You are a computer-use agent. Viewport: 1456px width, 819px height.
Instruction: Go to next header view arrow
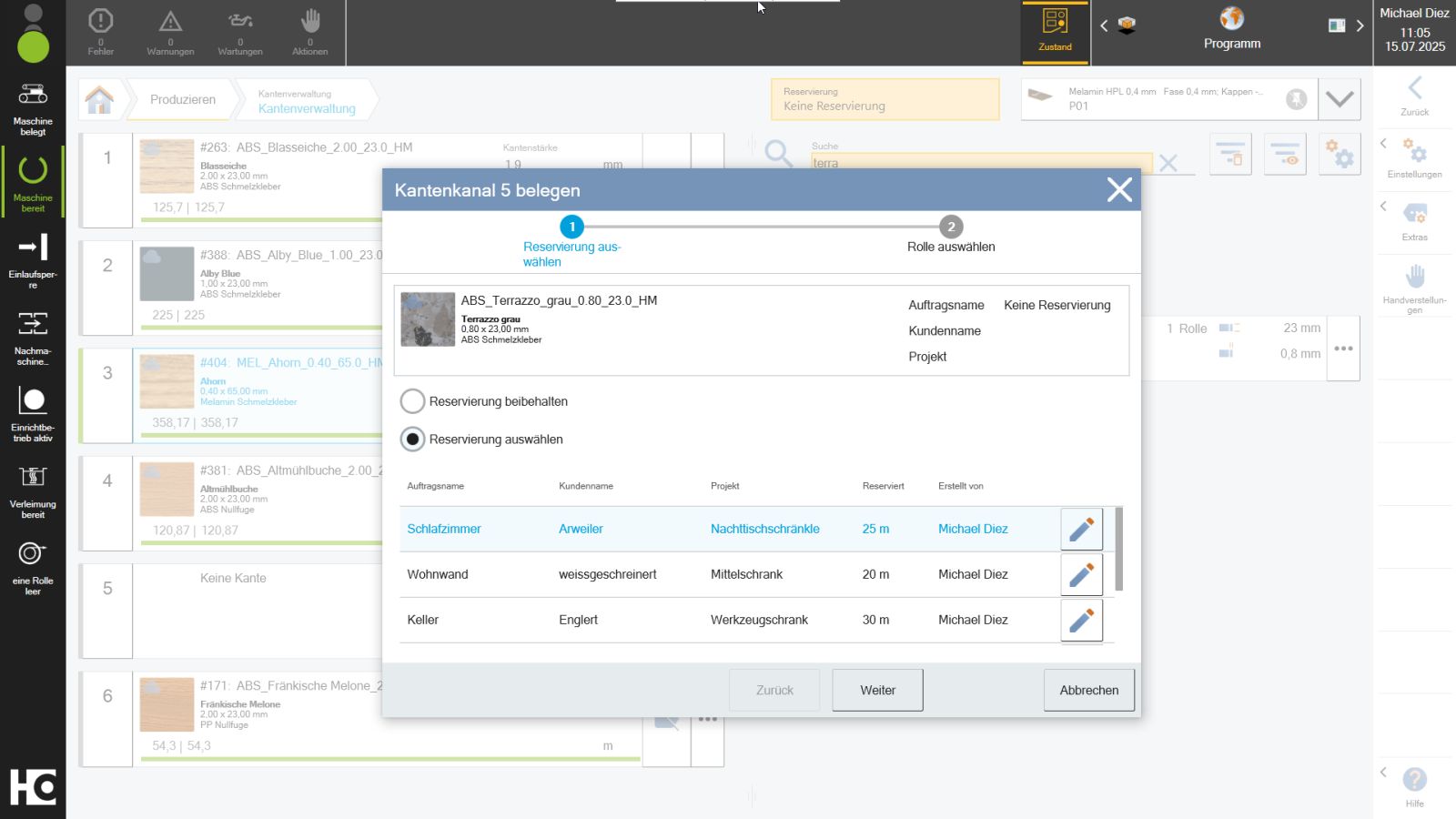(1360, 25)
